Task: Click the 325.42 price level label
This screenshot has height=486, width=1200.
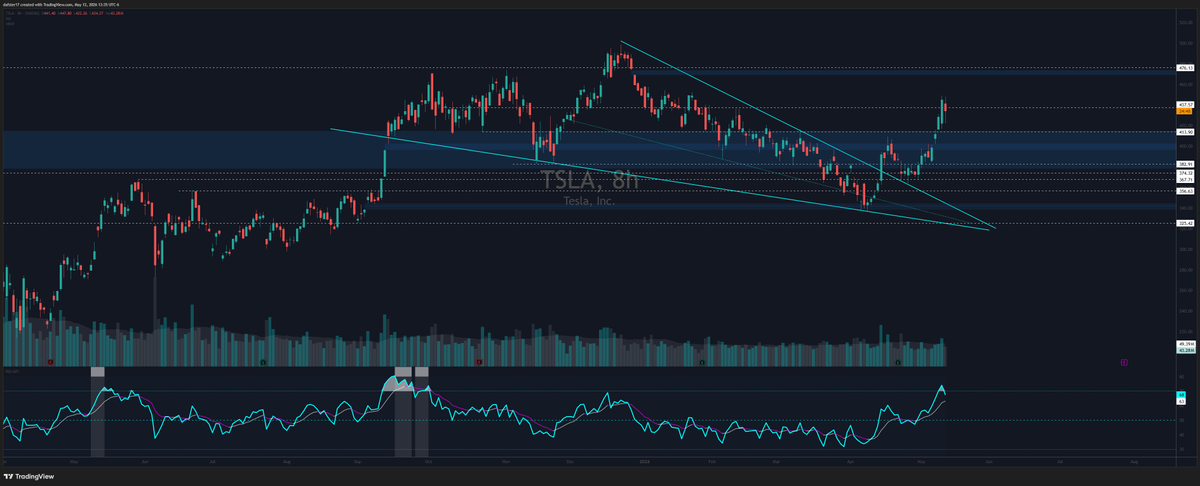Action: click(x=1186, y=224)
